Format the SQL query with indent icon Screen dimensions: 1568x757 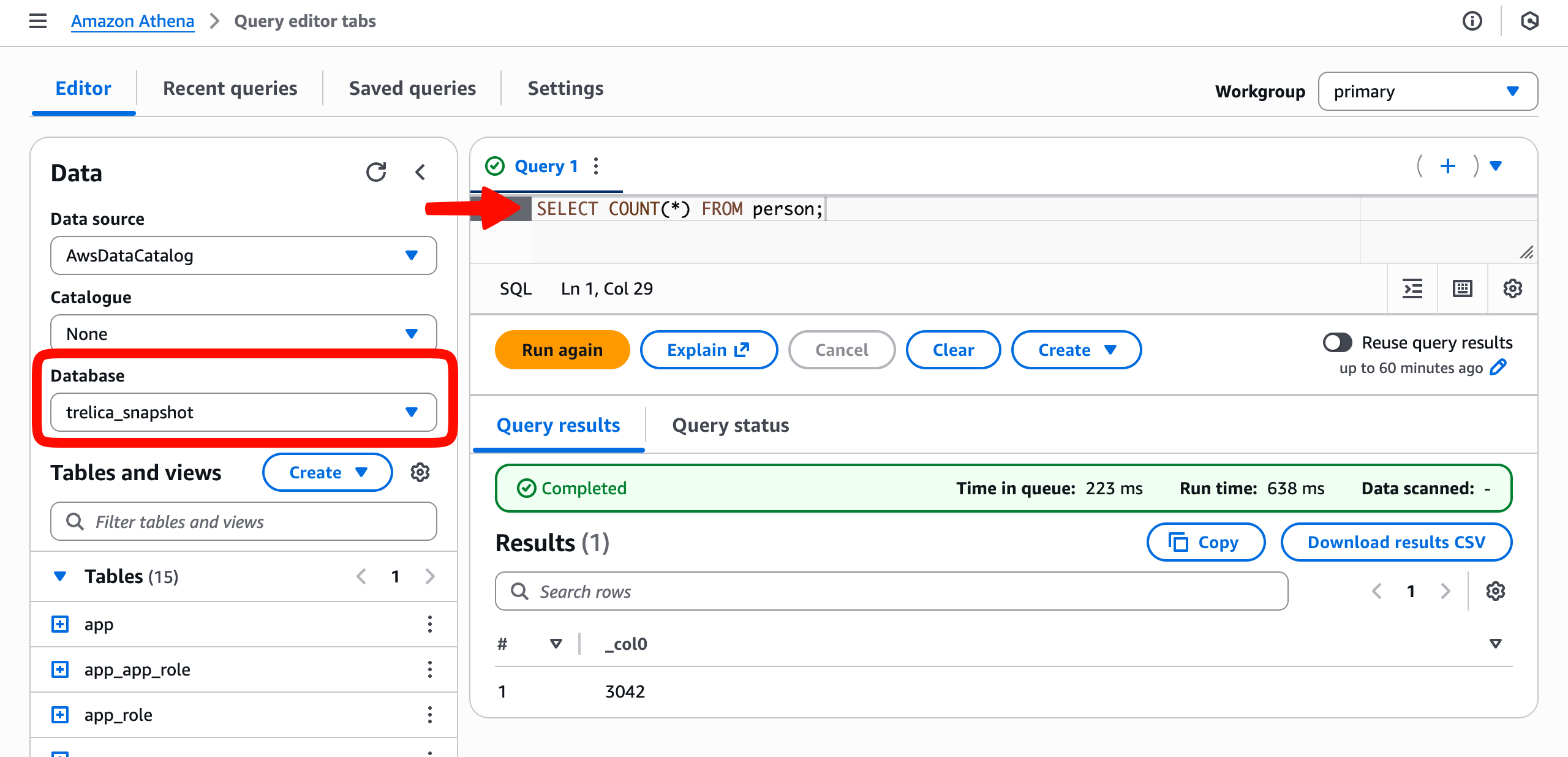pos(1412,288)
